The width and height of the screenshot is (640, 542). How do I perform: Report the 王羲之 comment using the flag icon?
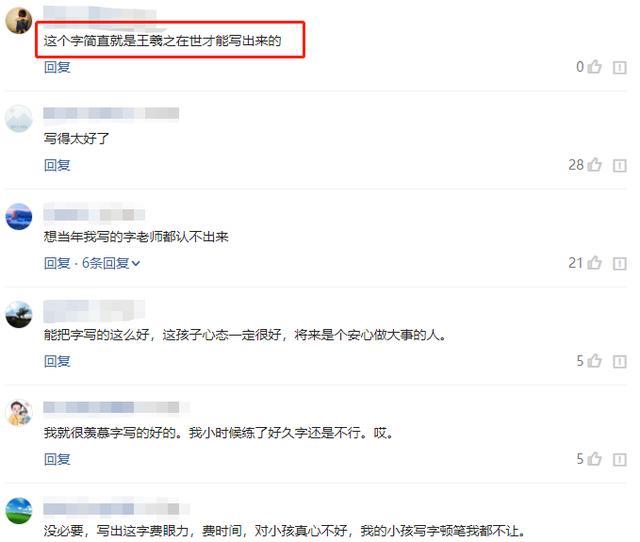pyautogui.click(x=620, y=67)
